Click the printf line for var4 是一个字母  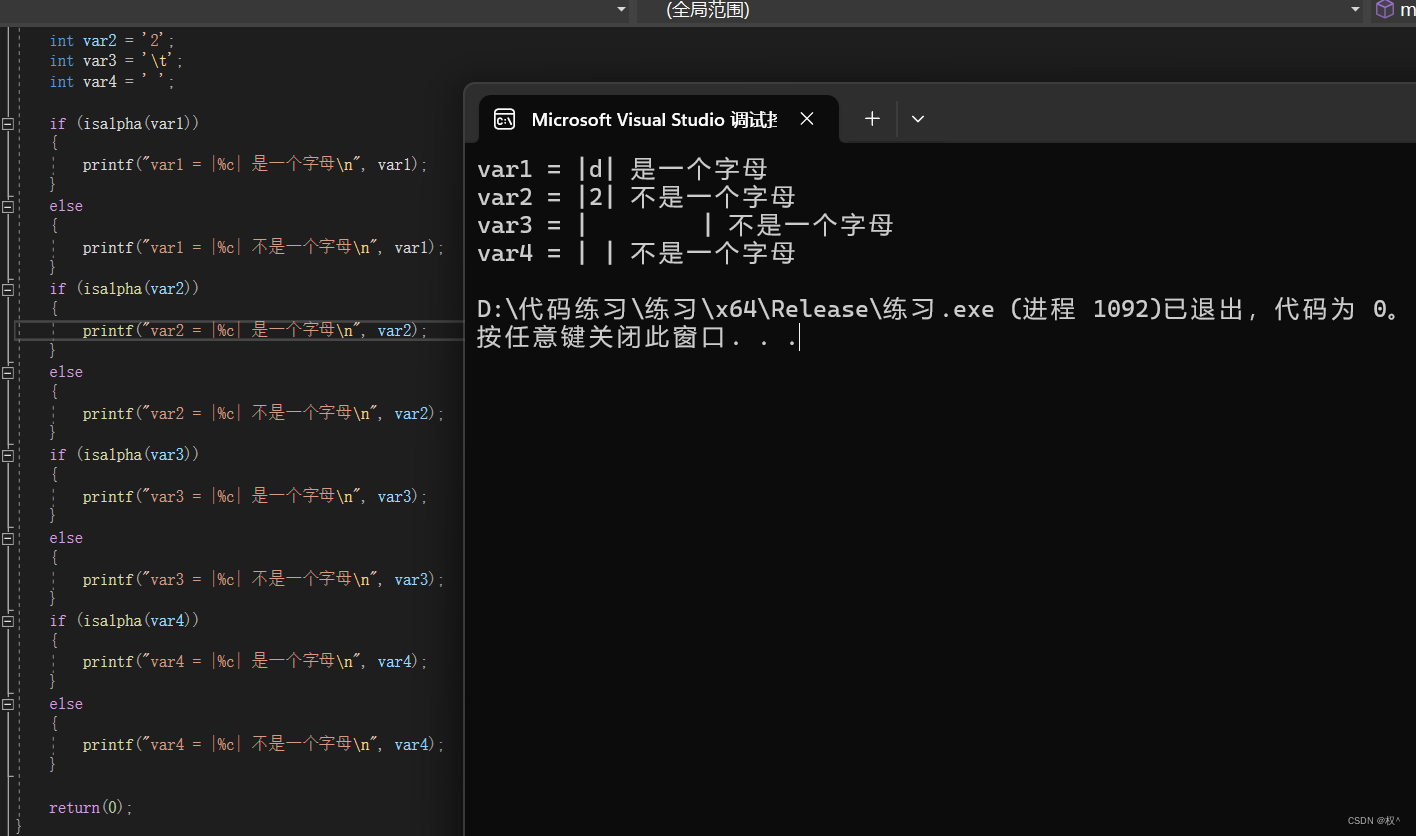pos(255,662)
